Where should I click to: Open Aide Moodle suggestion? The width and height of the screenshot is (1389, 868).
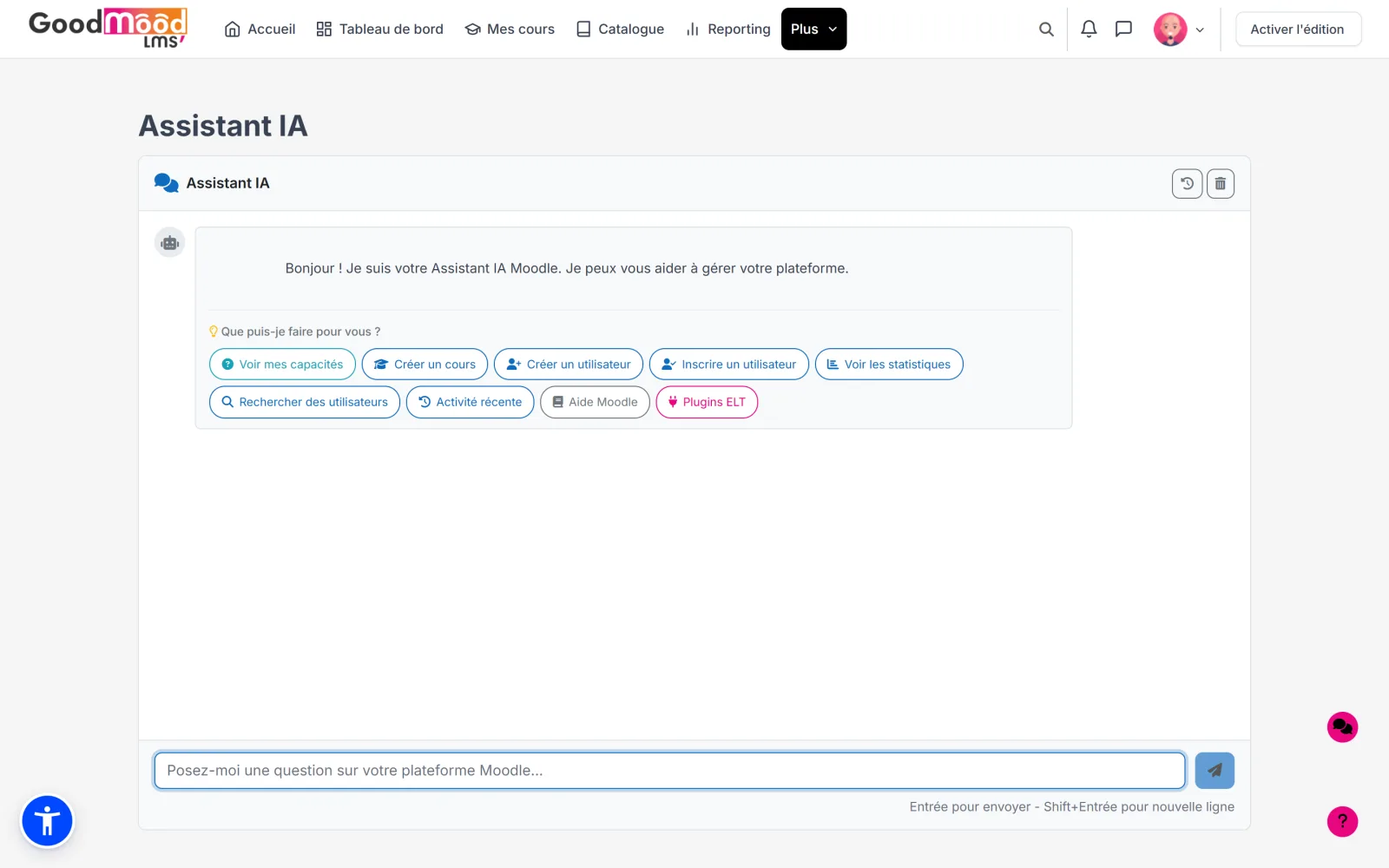pyautogui.click(x=595, y=402)
